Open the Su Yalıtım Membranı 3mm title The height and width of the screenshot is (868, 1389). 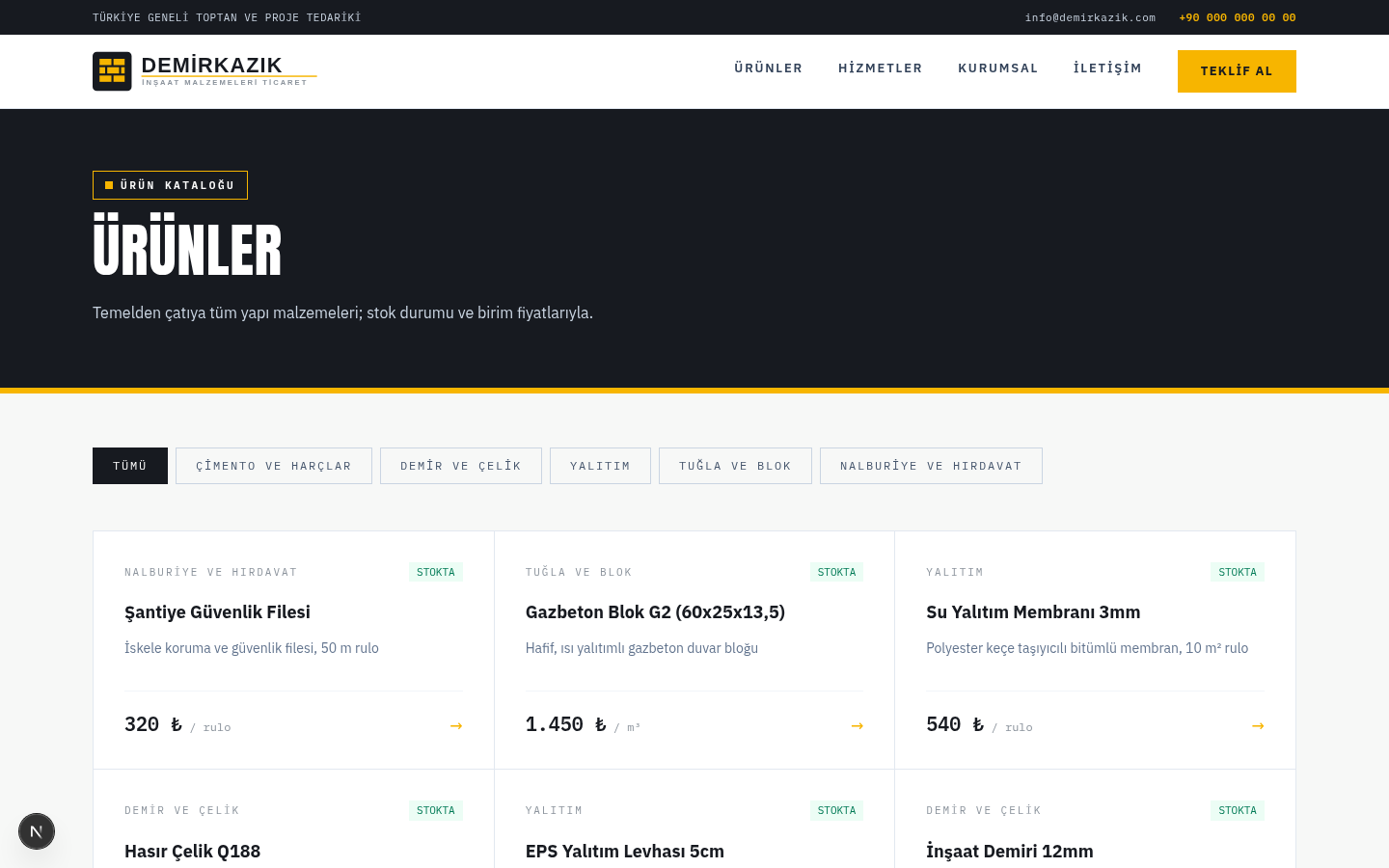pos(1033,612)
